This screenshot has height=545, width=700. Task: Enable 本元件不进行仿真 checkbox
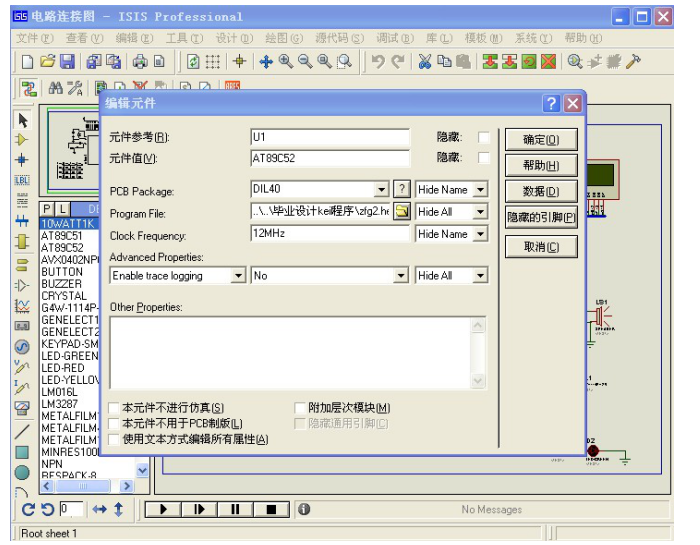tap(114, 408)
